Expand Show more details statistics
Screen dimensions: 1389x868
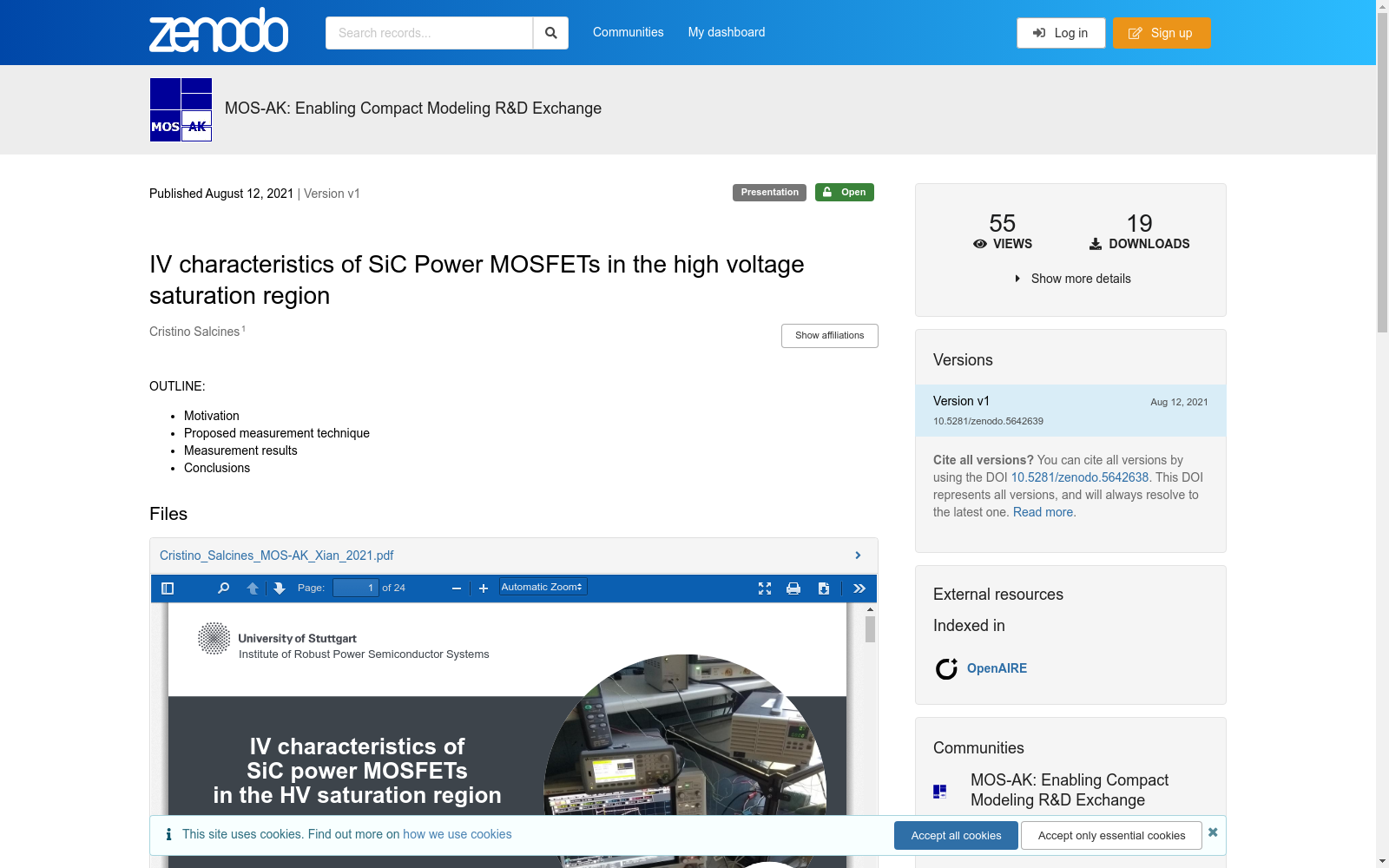click(x=1071, y=279)
